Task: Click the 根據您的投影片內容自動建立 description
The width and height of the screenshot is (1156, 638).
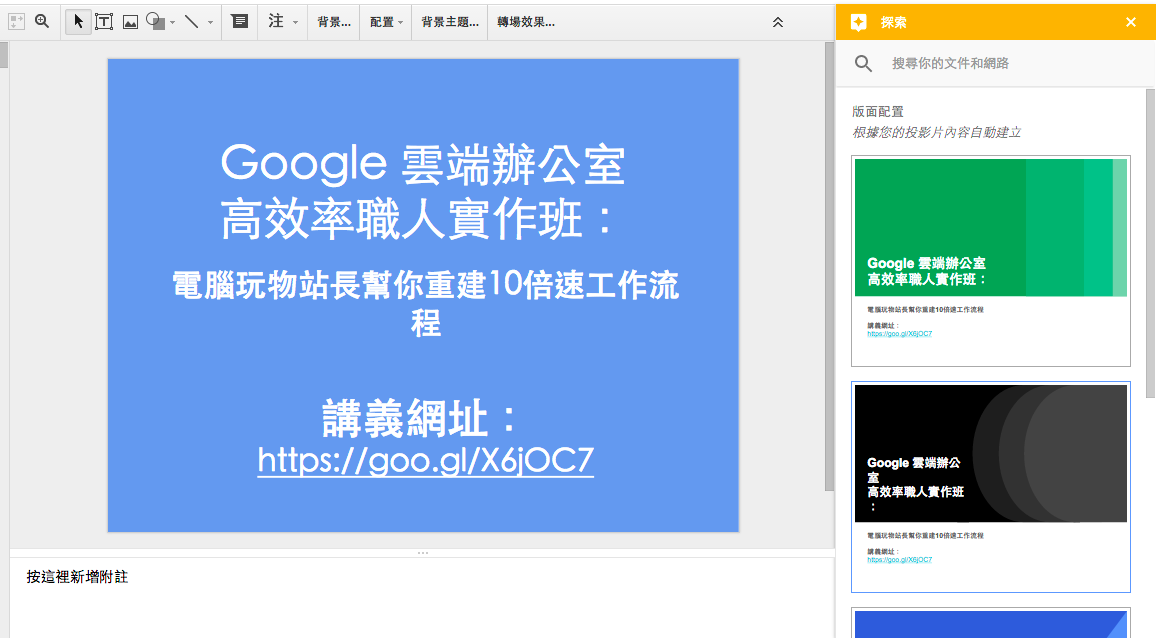Action: point(936,133)
